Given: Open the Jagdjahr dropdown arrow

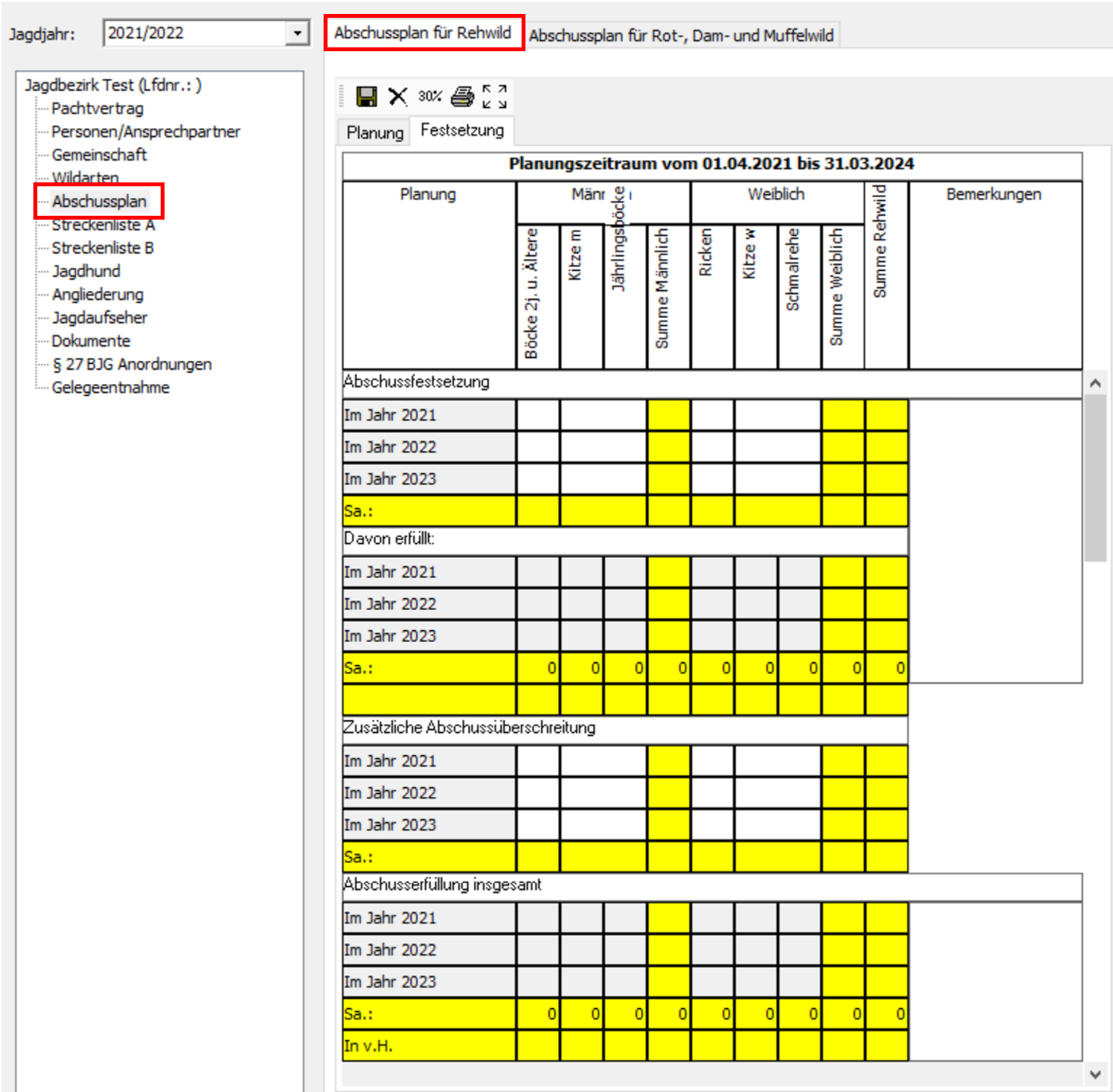Looking at the screenshot, I should point(297,33).
